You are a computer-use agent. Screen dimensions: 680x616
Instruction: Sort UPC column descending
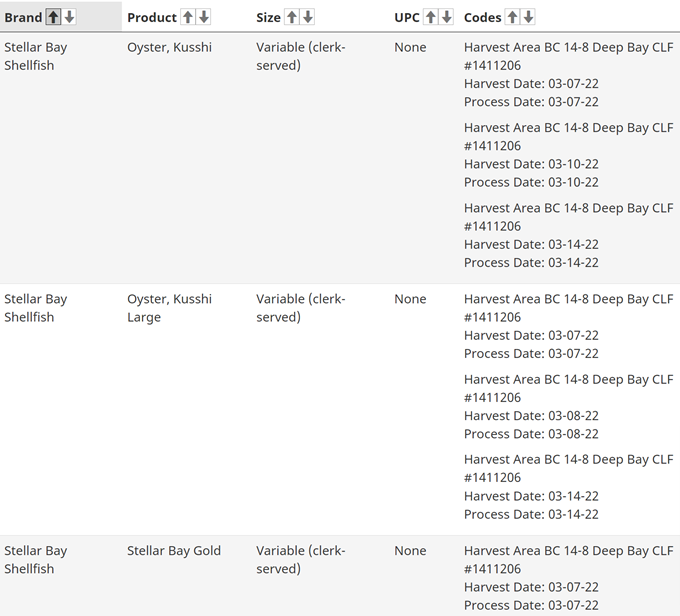(446, 17)
